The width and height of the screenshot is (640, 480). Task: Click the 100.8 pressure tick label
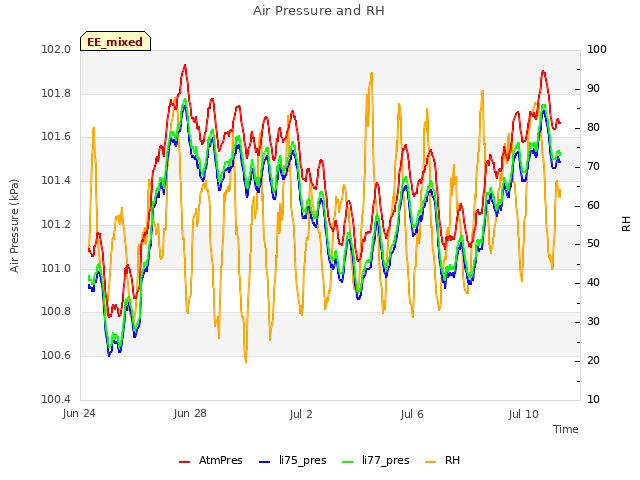[56, 312]
